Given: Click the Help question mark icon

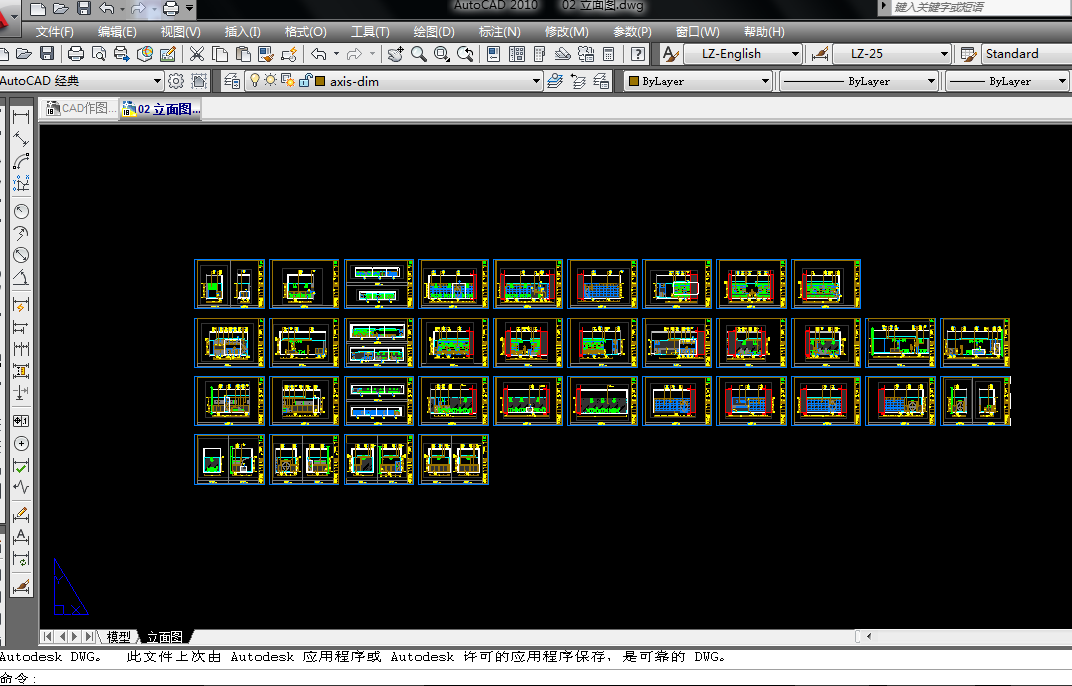Looking at the screenshot, I should pos(637,54).
